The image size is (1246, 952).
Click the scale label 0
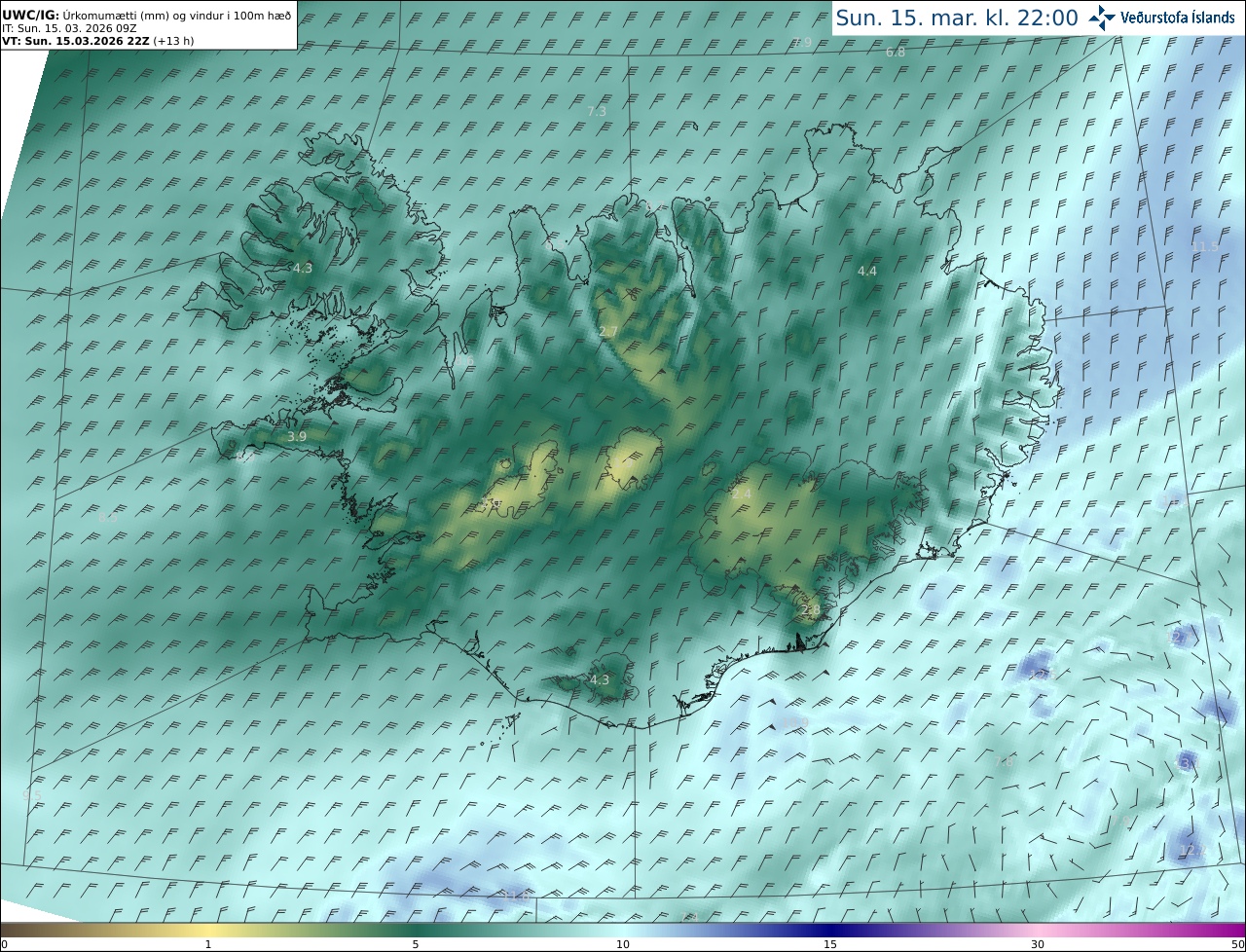(x=4, y=944)
